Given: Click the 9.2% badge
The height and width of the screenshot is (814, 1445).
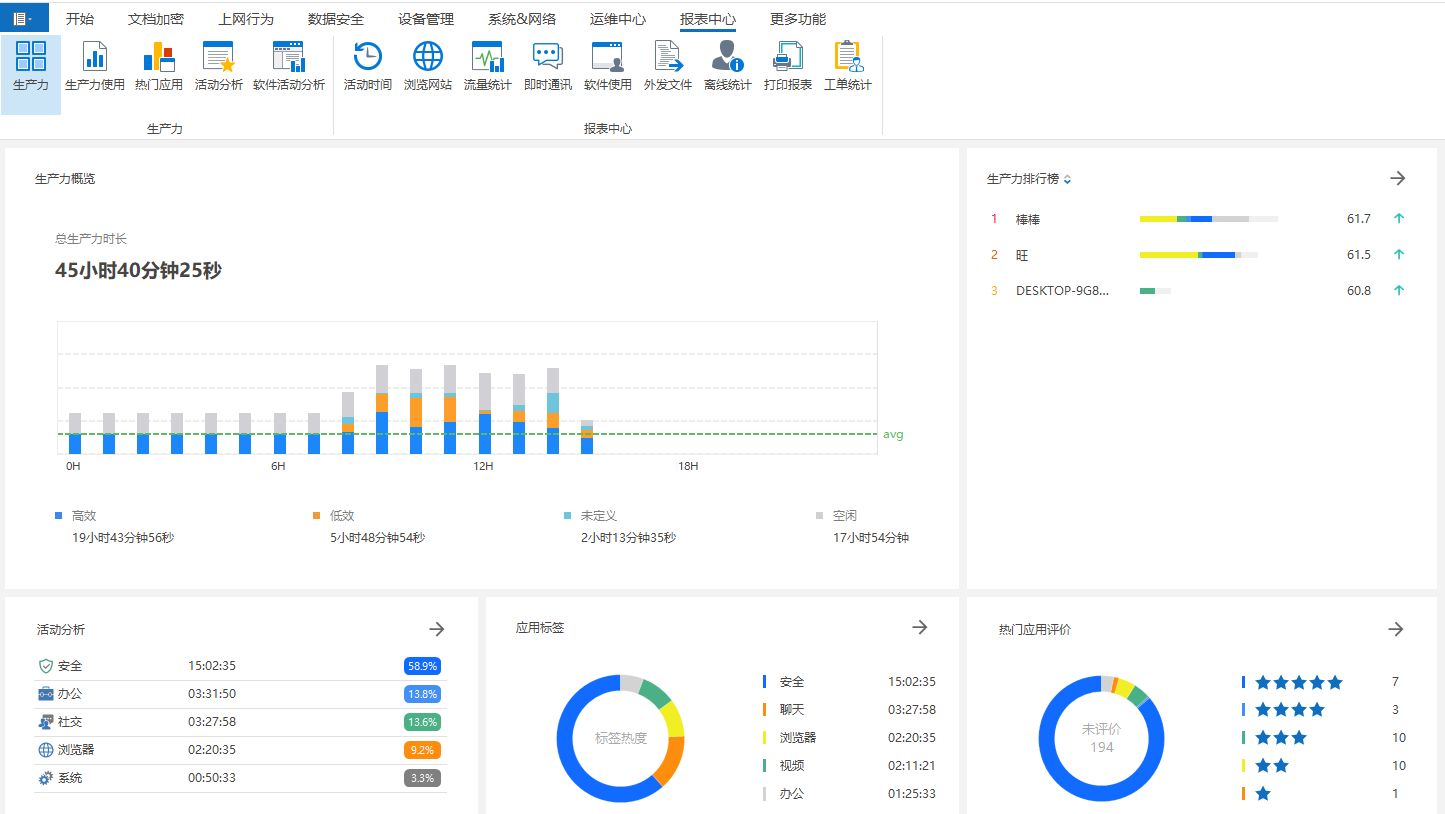Looking at the screenshot, I should click(x=423, y=750).
